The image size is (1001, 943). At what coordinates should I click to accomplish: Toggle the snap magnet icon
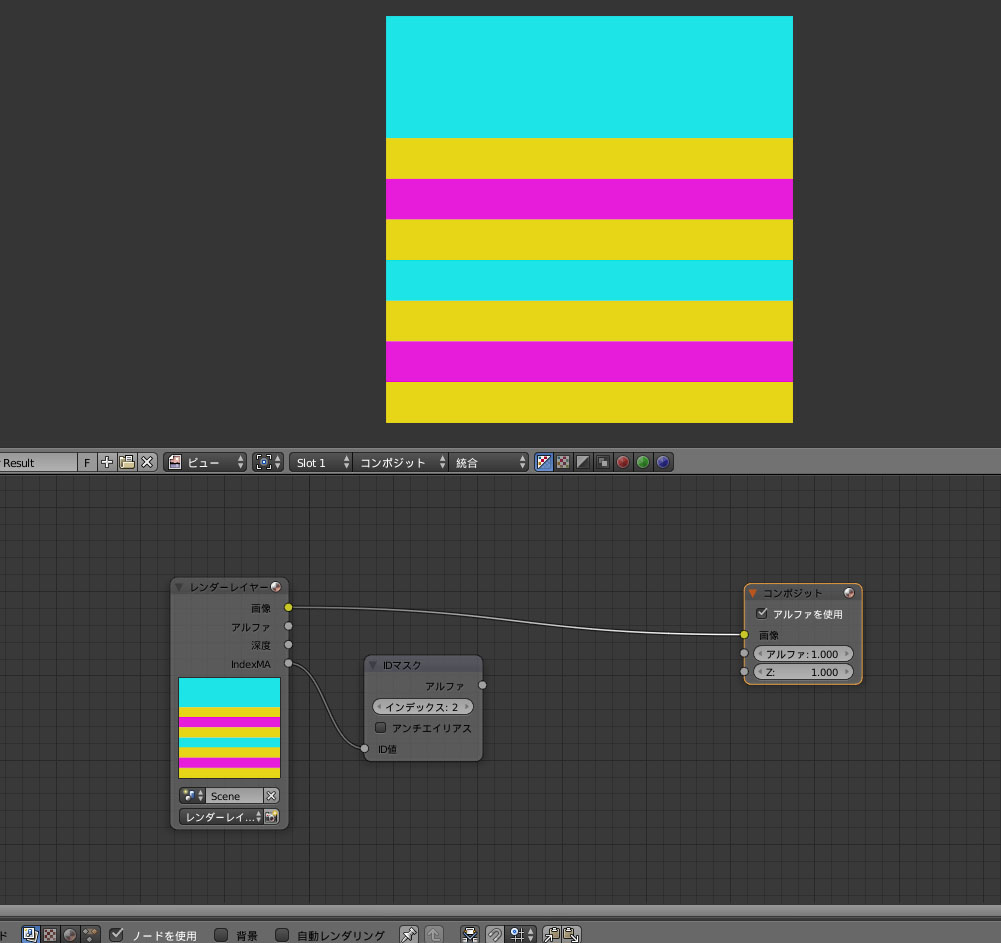click(x=495, y=935)
